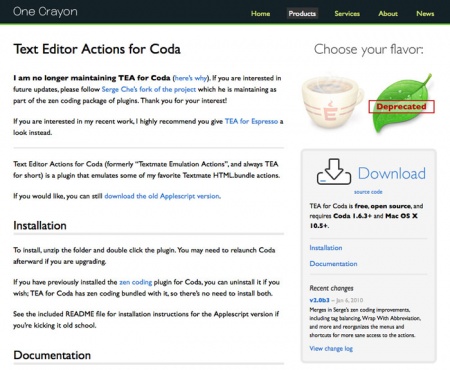View the change log
This screenshot has width=450, height=370.
(x=331, y=349)
